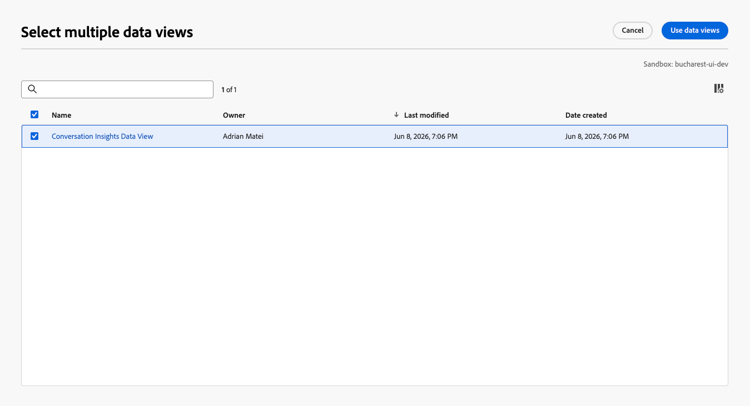Image resolution: width=750 pixels, height=406 pixels.
Task: Sort by the Name column header
Action: (x=61, y=115)
